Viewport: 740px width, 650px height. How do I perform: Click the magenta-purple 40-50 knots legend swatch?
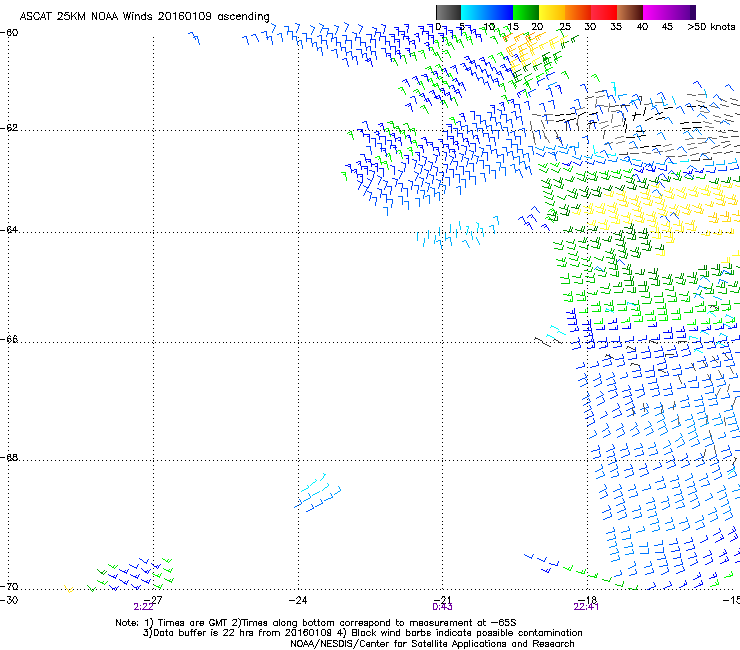669,12
